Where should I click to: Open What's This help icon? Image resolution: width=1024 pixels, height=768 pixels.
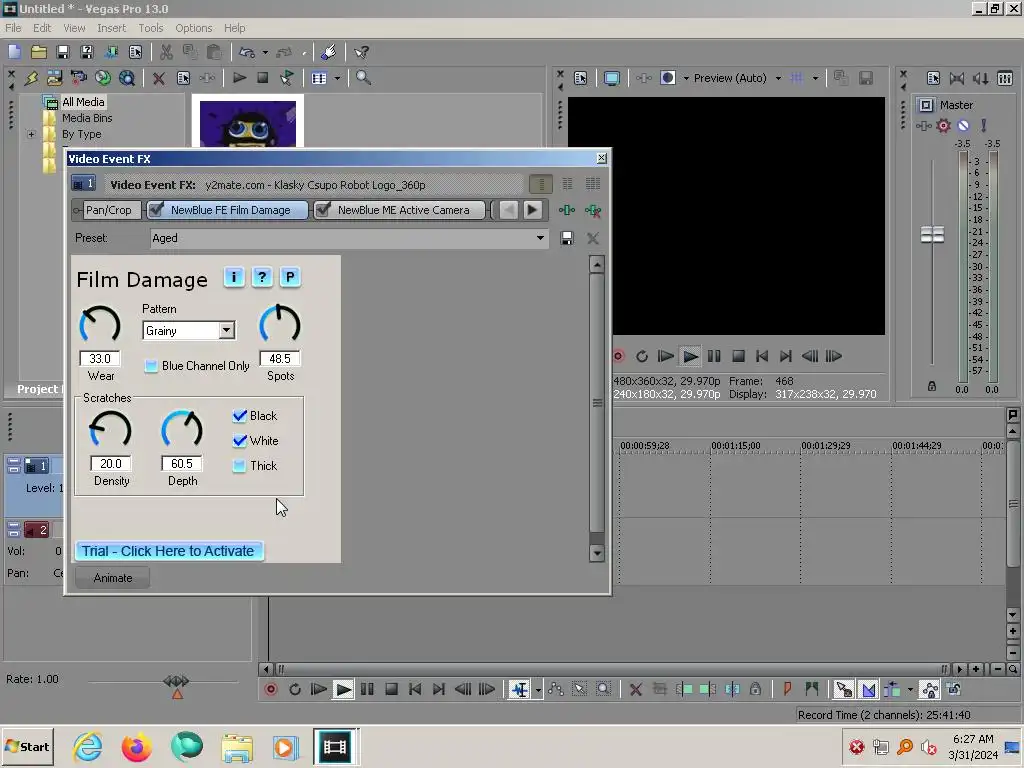click(361, 52)
